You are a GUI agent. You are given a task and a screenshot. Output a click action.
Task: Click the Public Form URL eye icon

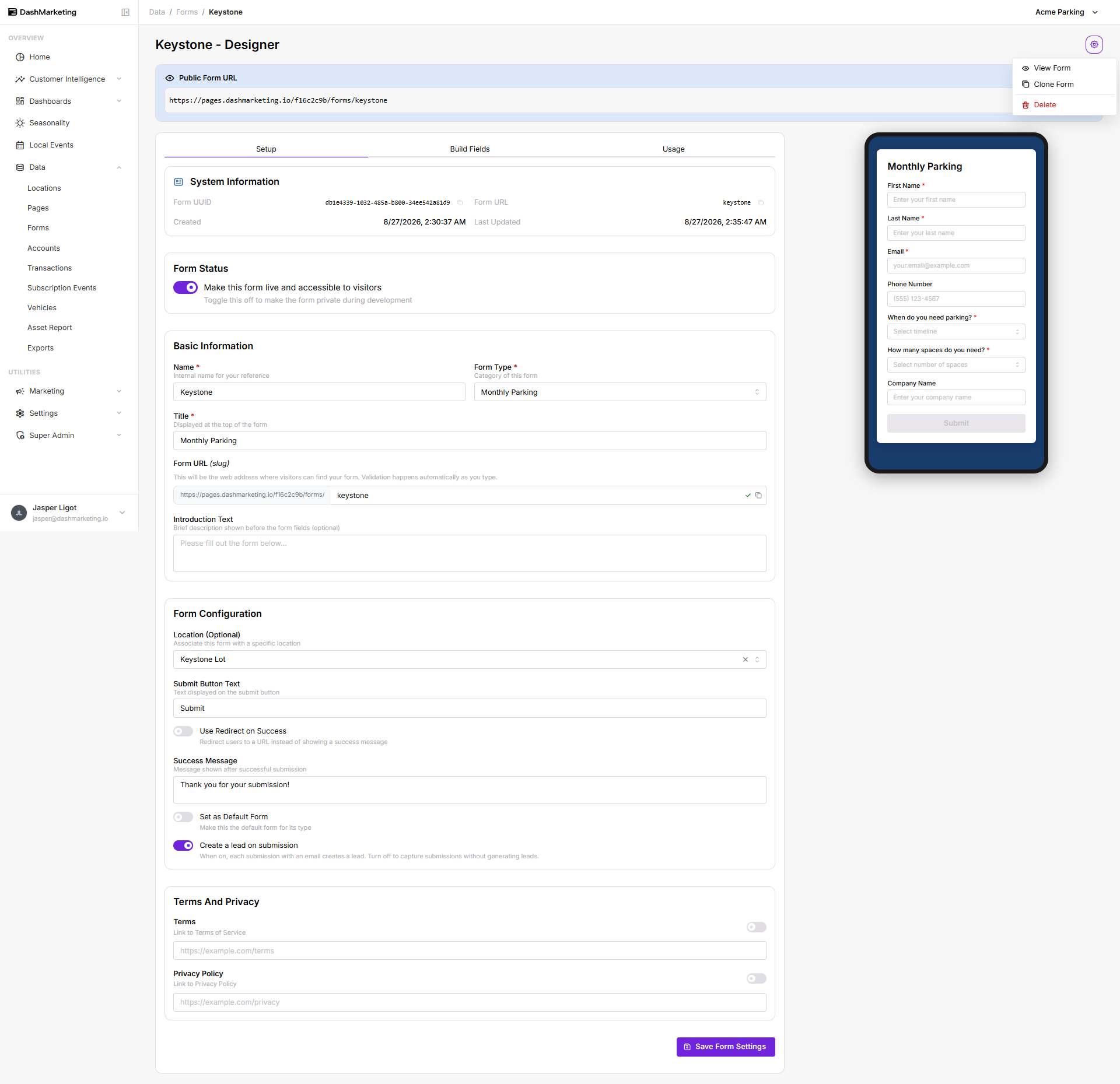(x=170, y=78)
